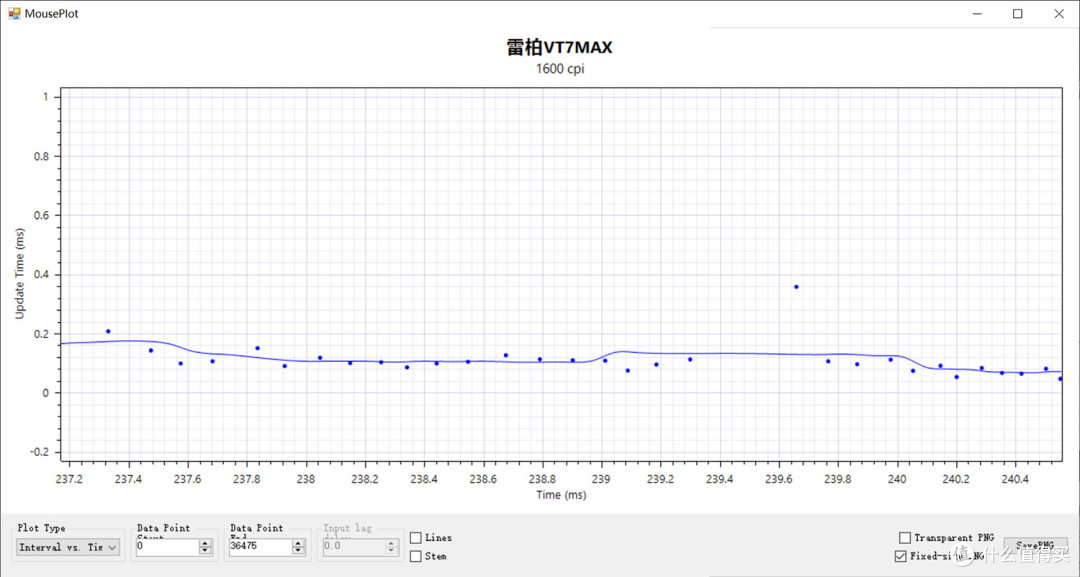Image resolution: width=1080 pixels, height=577 pixels.
Task: Focus the Data Point End field
Action: (x=260, y=546)
